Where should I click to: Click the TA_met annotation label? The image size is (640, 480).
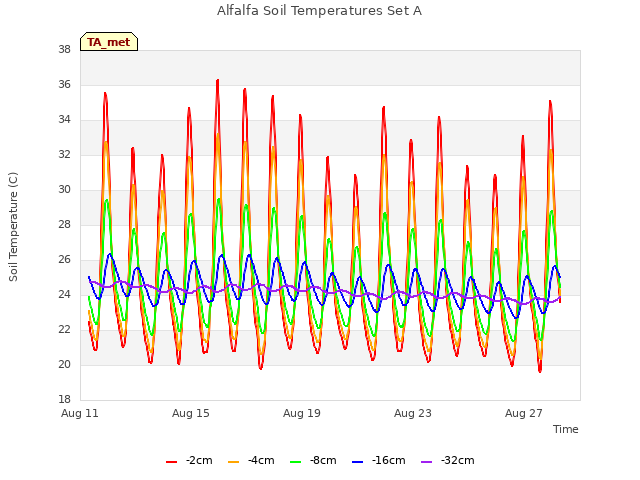tap(109, 42)
